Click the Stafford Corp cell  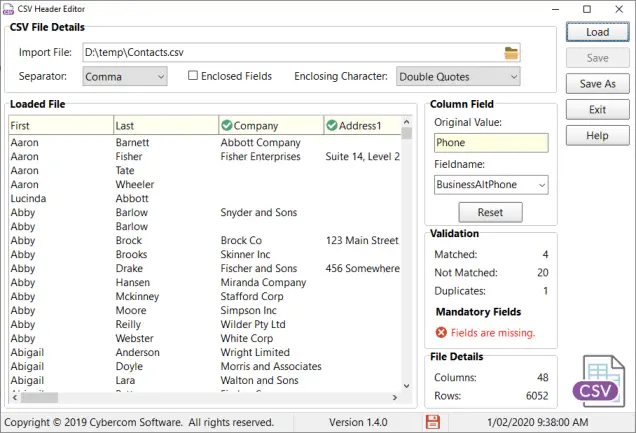[252, 296]
